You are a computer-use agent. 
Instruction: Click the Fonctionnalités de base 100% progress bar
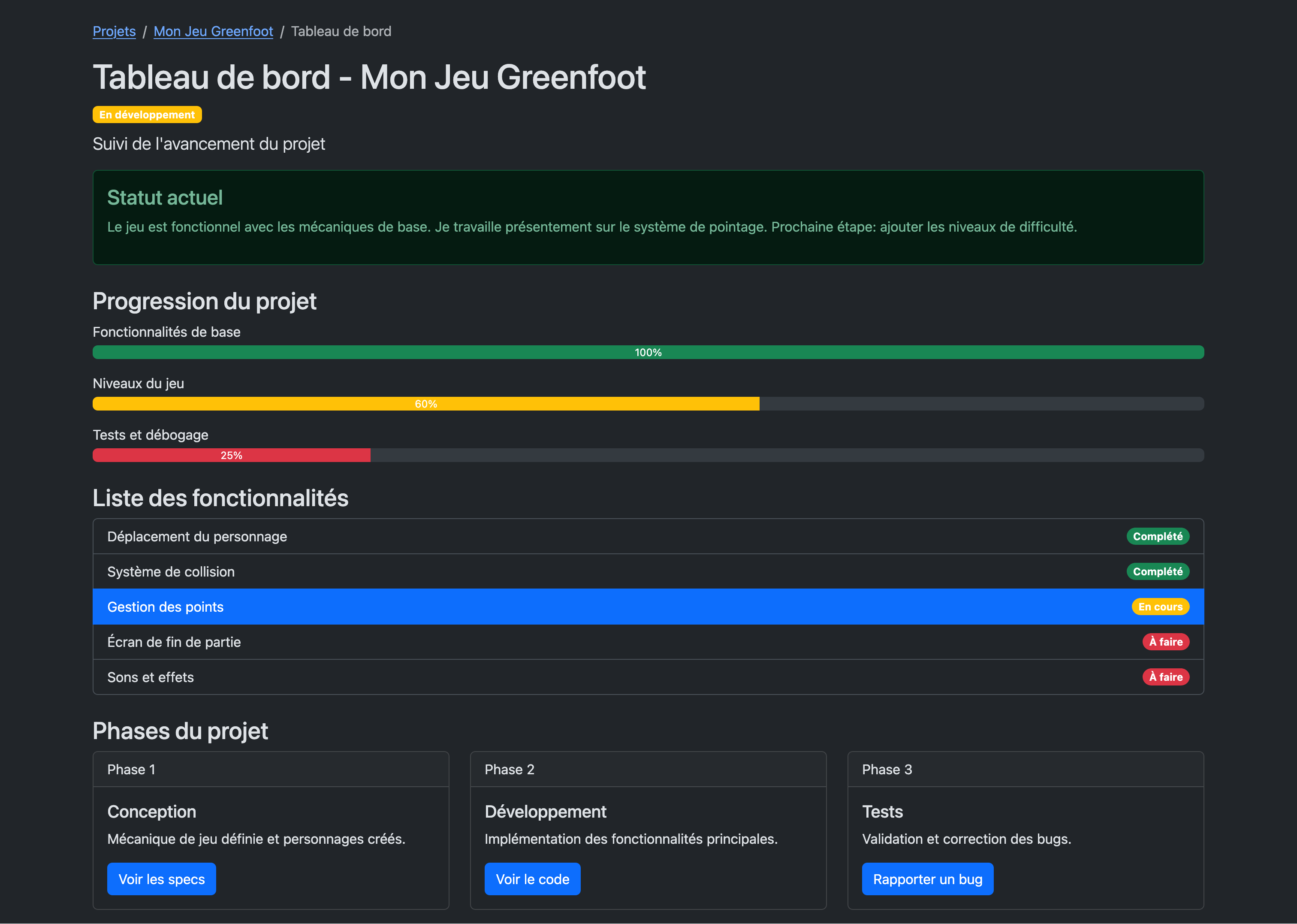648,352
